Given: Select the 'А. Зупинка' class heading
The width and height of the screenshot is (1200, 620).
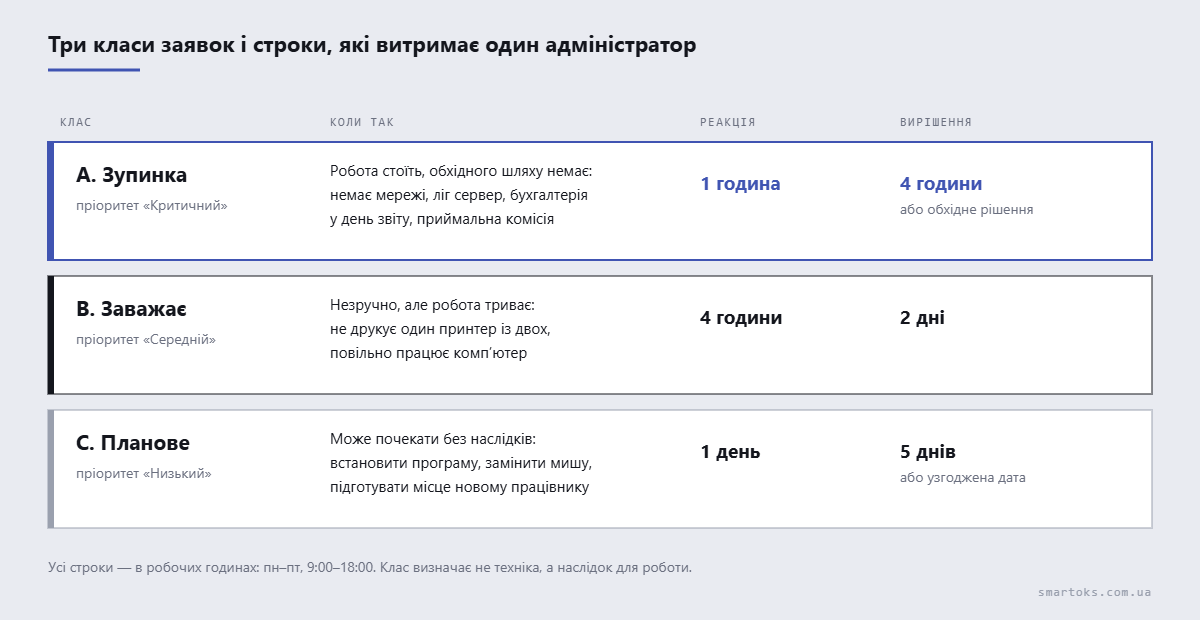Looking at the screenshot, I should [132, 175].
